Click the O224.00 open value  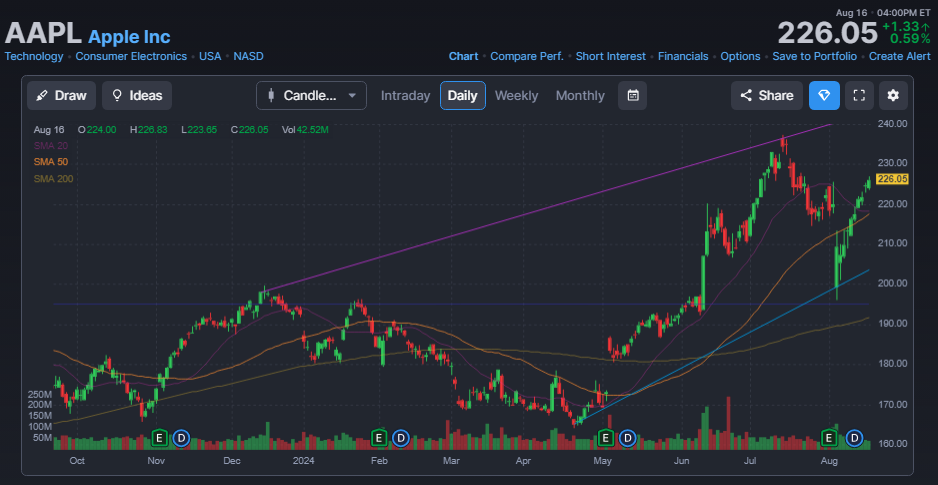[96, 129]
